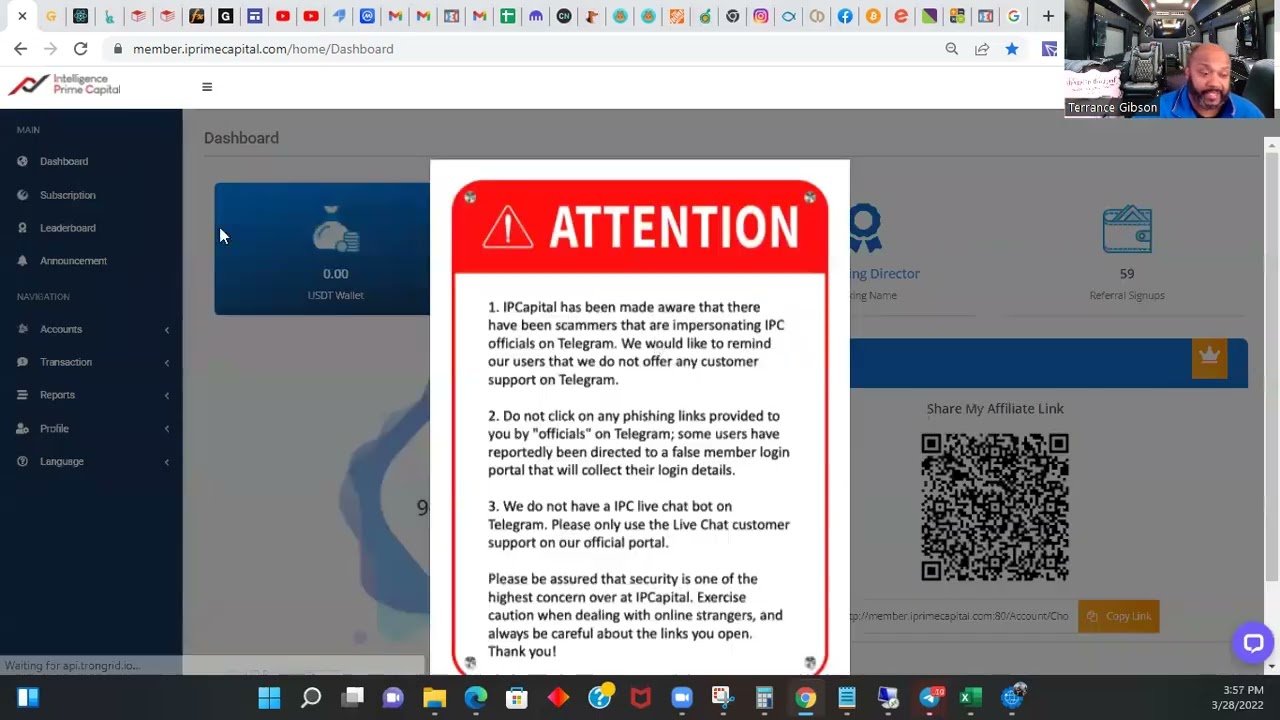The image size is (1280, 720).
Task: Click the '0.00' USDT wallet value
Action: click(335, 274)
